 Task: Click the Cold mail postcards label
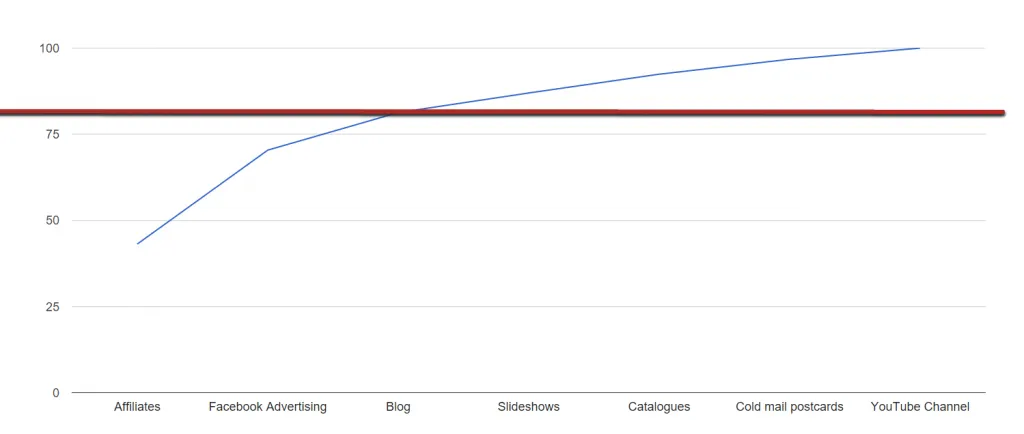click(x=790, y=407)
